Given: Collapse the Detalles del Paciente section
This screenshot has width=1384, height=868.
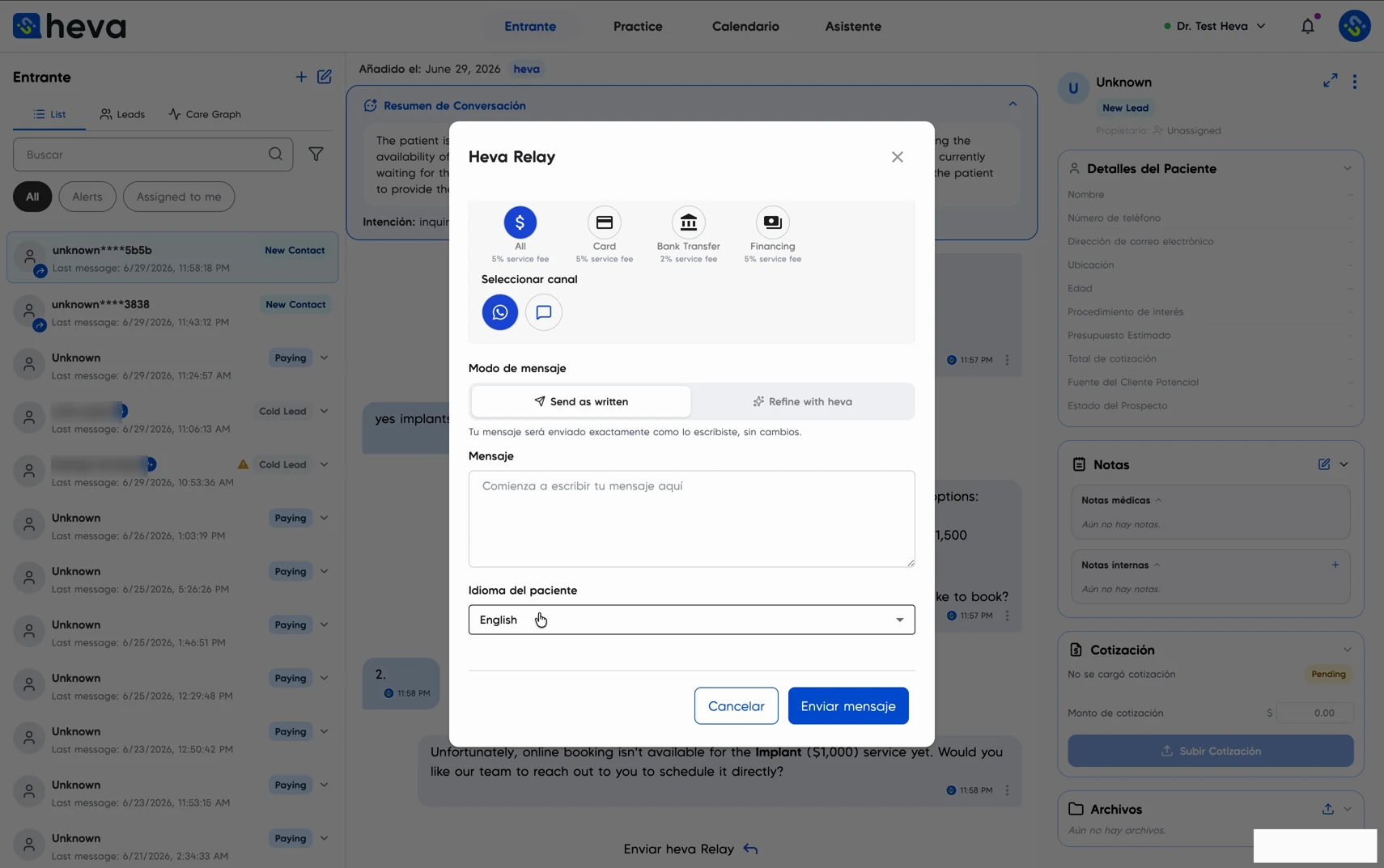Looking at the screenshot, I should tap(1348, 168).
